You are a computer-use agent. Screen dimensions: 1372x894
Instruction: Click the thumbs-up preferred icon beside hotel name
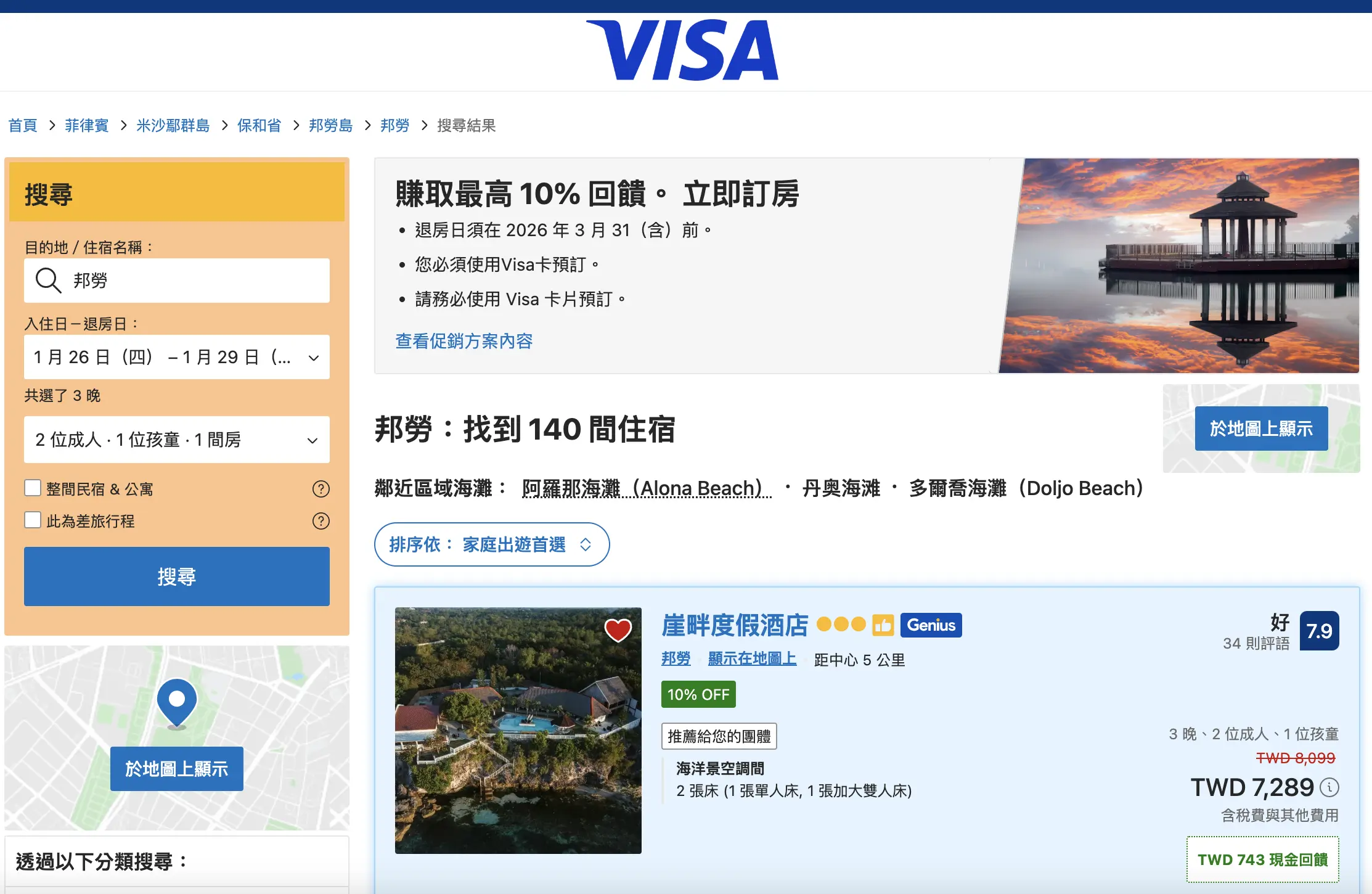883,625
